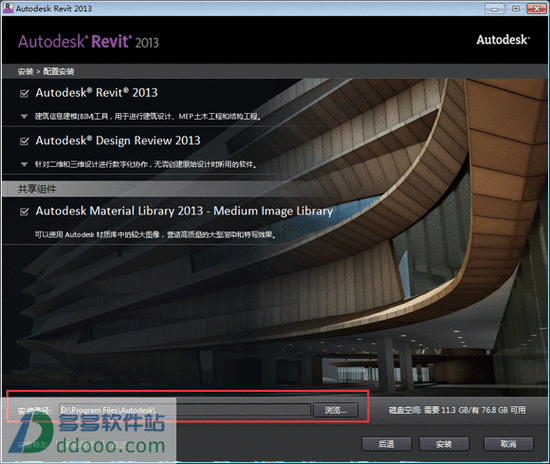
Task: Click the 共享组件 section header
Action: point(37,189)
